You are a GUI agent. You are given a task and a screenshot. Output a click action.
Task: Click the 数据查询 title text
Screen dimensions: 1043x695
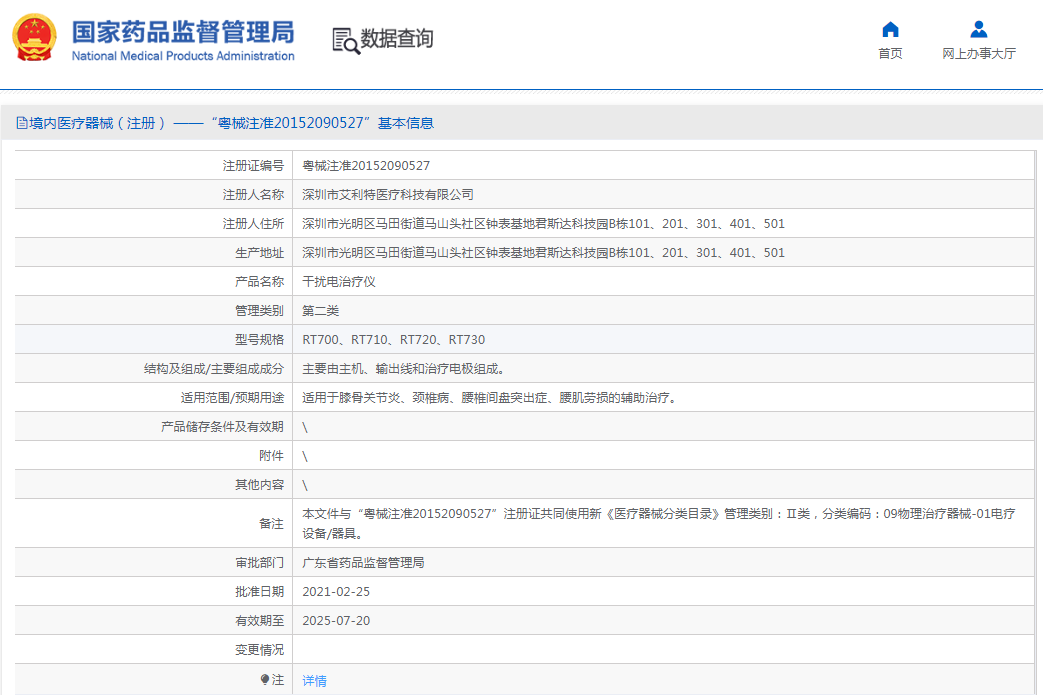(x=397, y=39)
